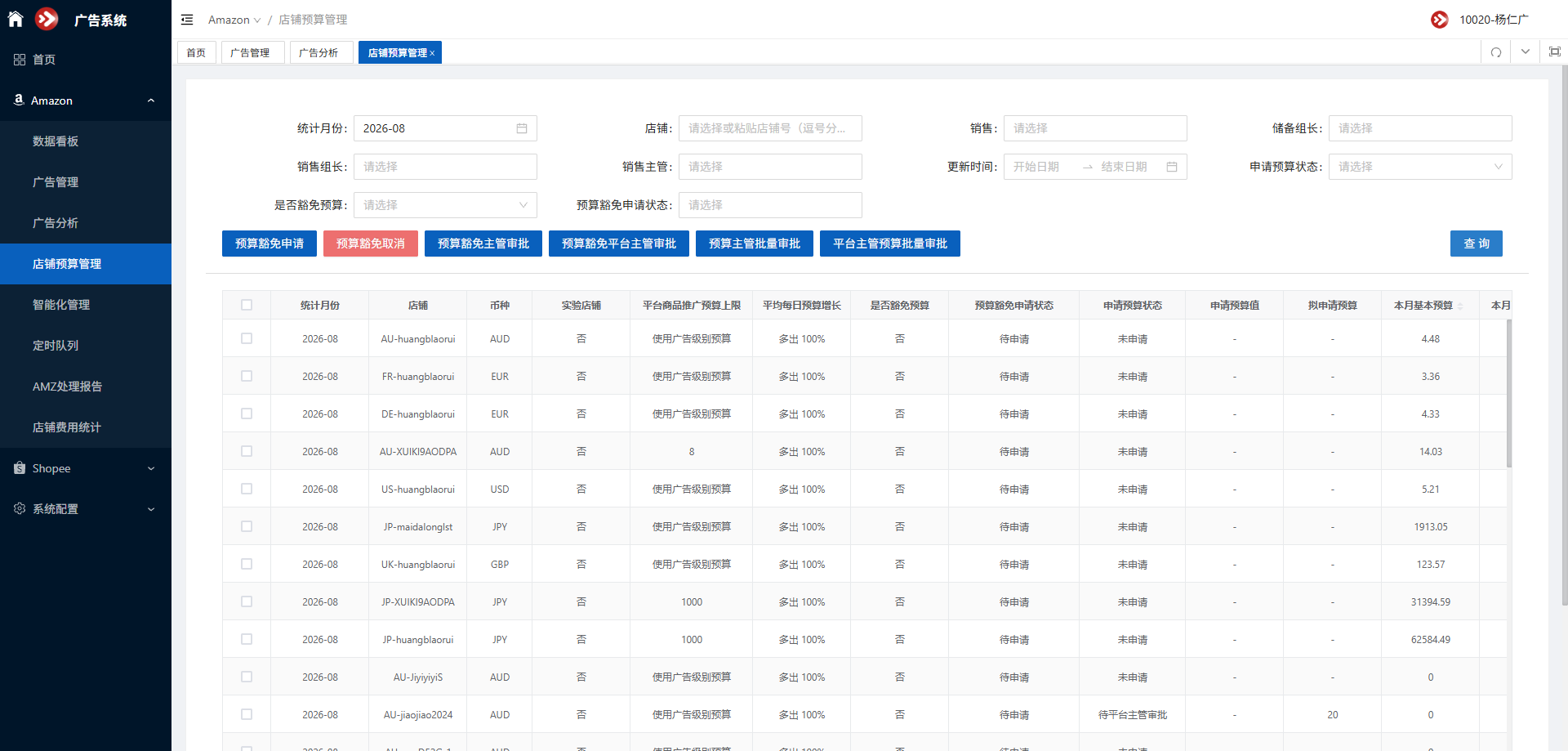Open the calendar icon in 统计月份 field
Viewport: 1568px width, 751px height.
[522, 128]
